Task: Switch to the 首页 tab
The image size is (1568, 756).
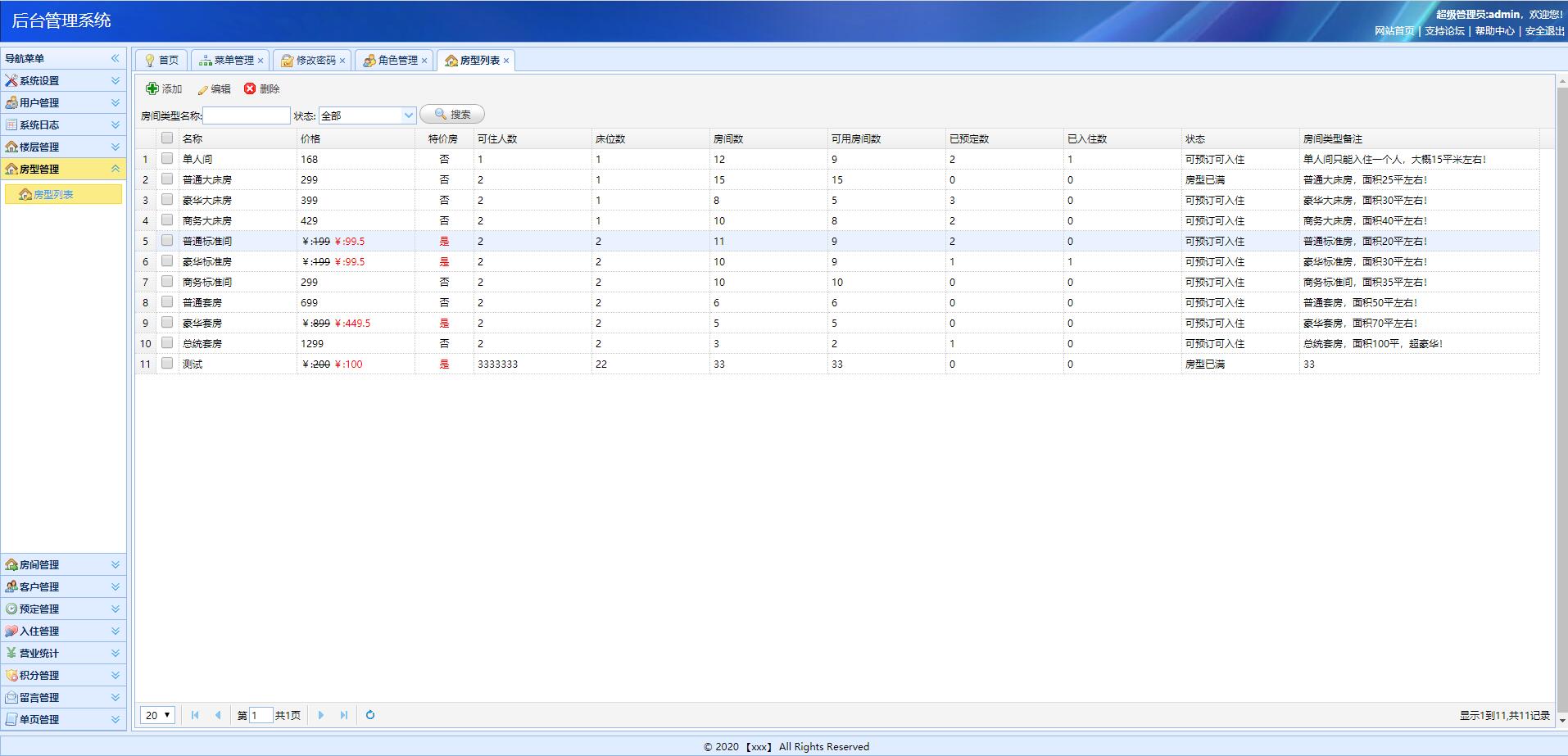Action: [162, 61]
